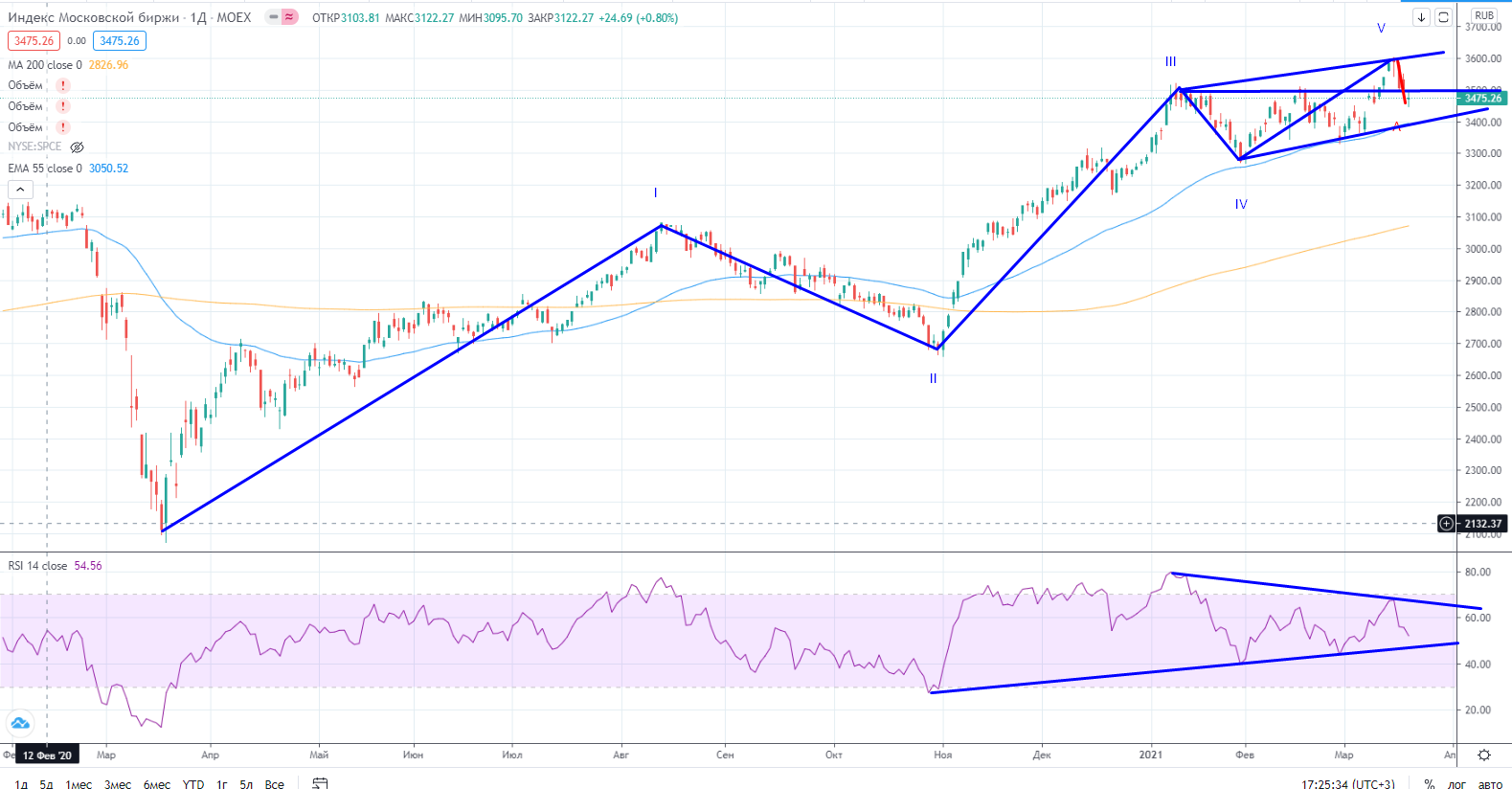Click the red 3475.26 sell price button
Image resolution: width=1512 pixels, height=789 pixels.
[x=34, y=41]
